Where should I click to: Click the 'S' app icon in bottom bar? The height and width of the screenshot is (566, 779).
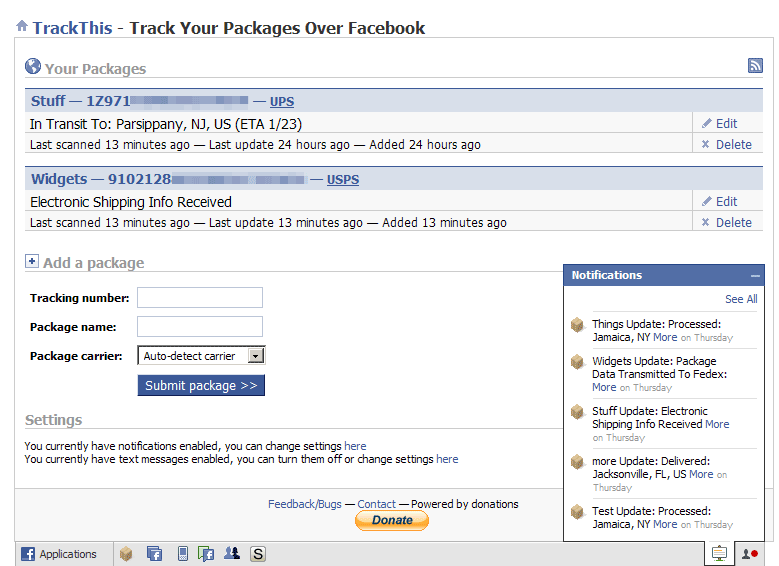point(258,553)
